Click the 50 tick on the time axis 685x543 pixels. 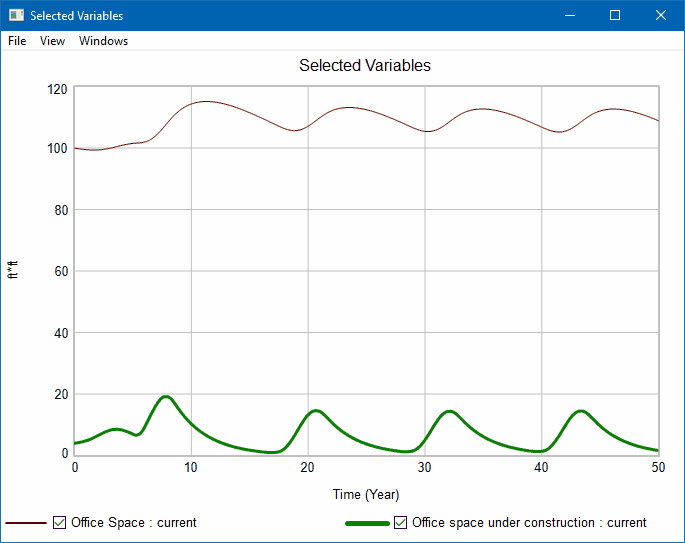657,467
